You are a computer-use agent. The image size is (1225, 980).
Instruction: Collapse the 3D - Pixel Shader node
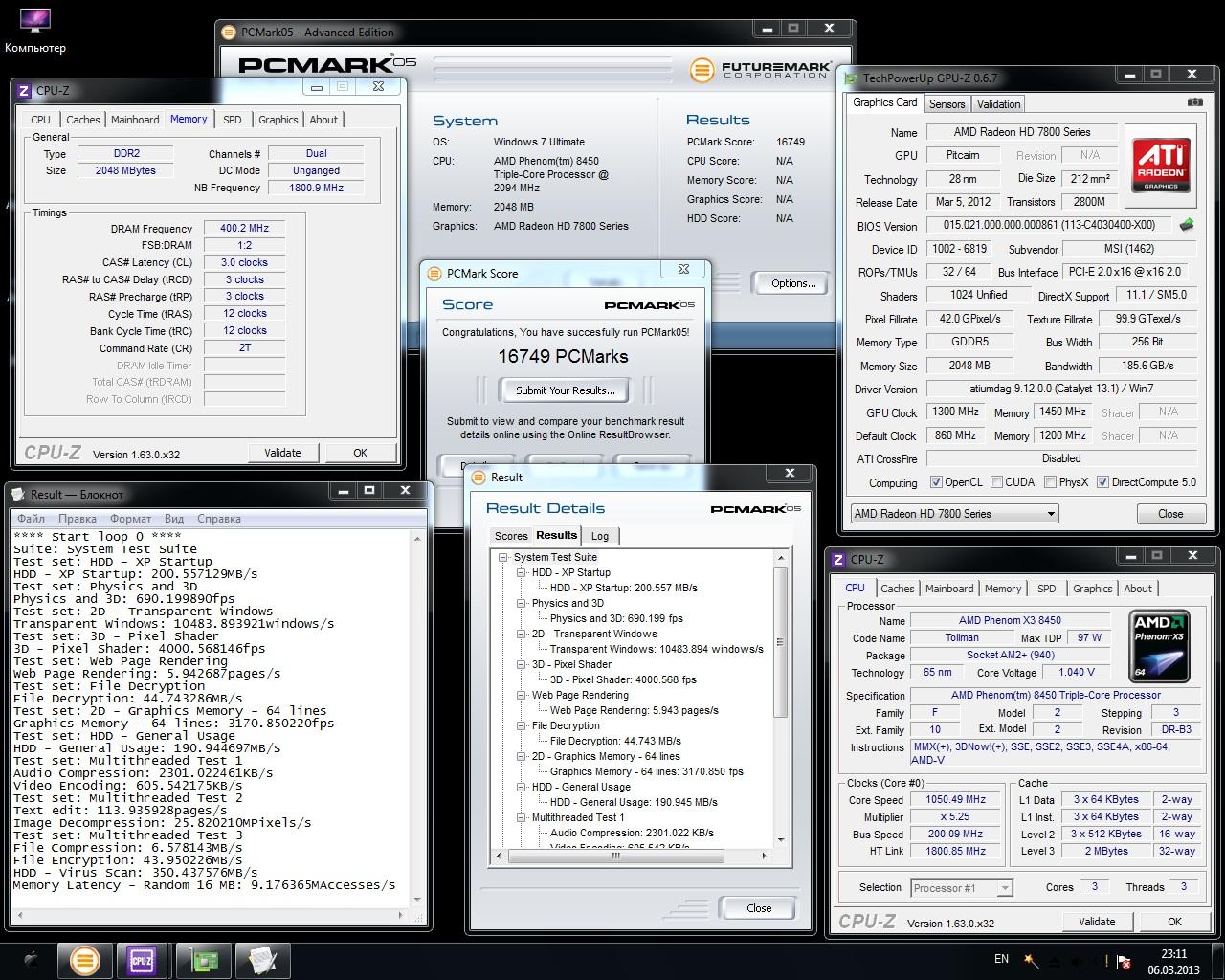(x=523, y=664)
